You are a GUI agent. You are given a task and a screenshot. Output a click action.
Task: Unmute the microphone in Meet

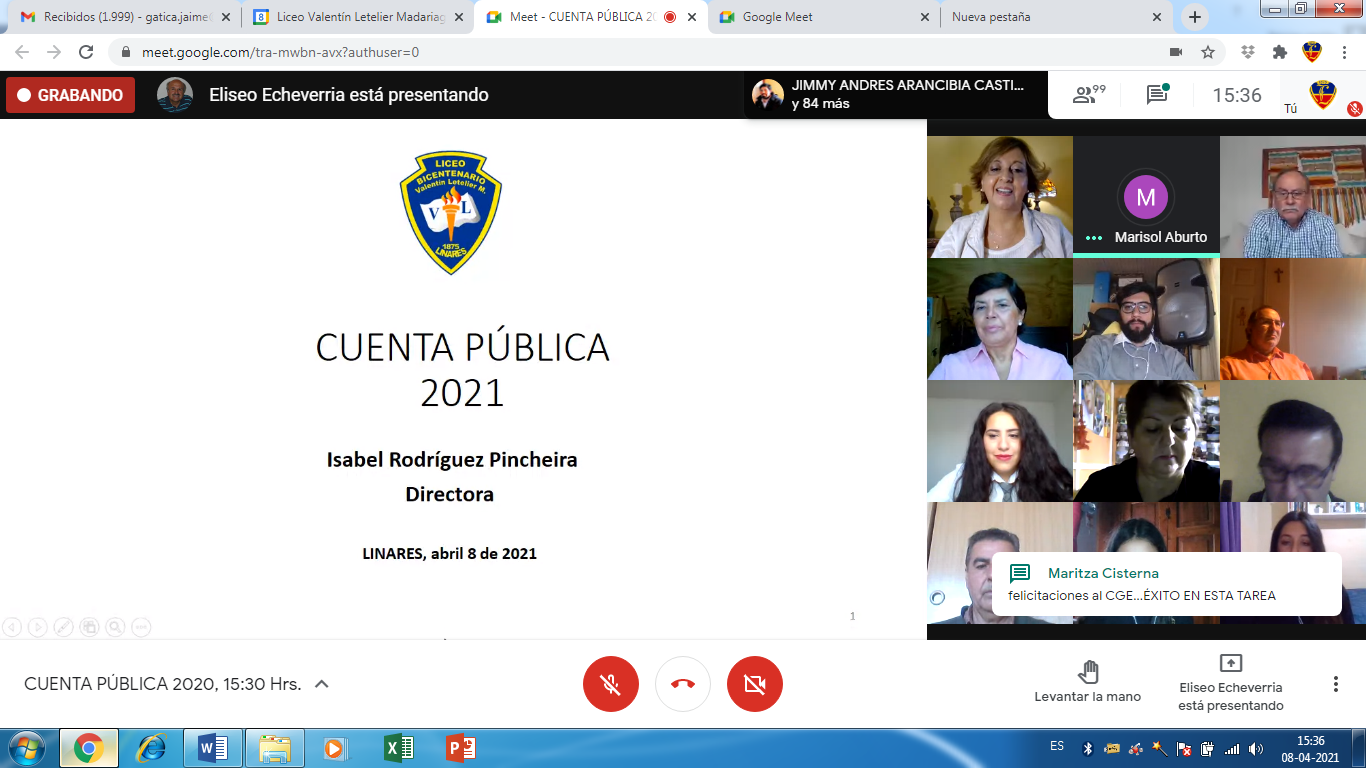tap(611, 684)
